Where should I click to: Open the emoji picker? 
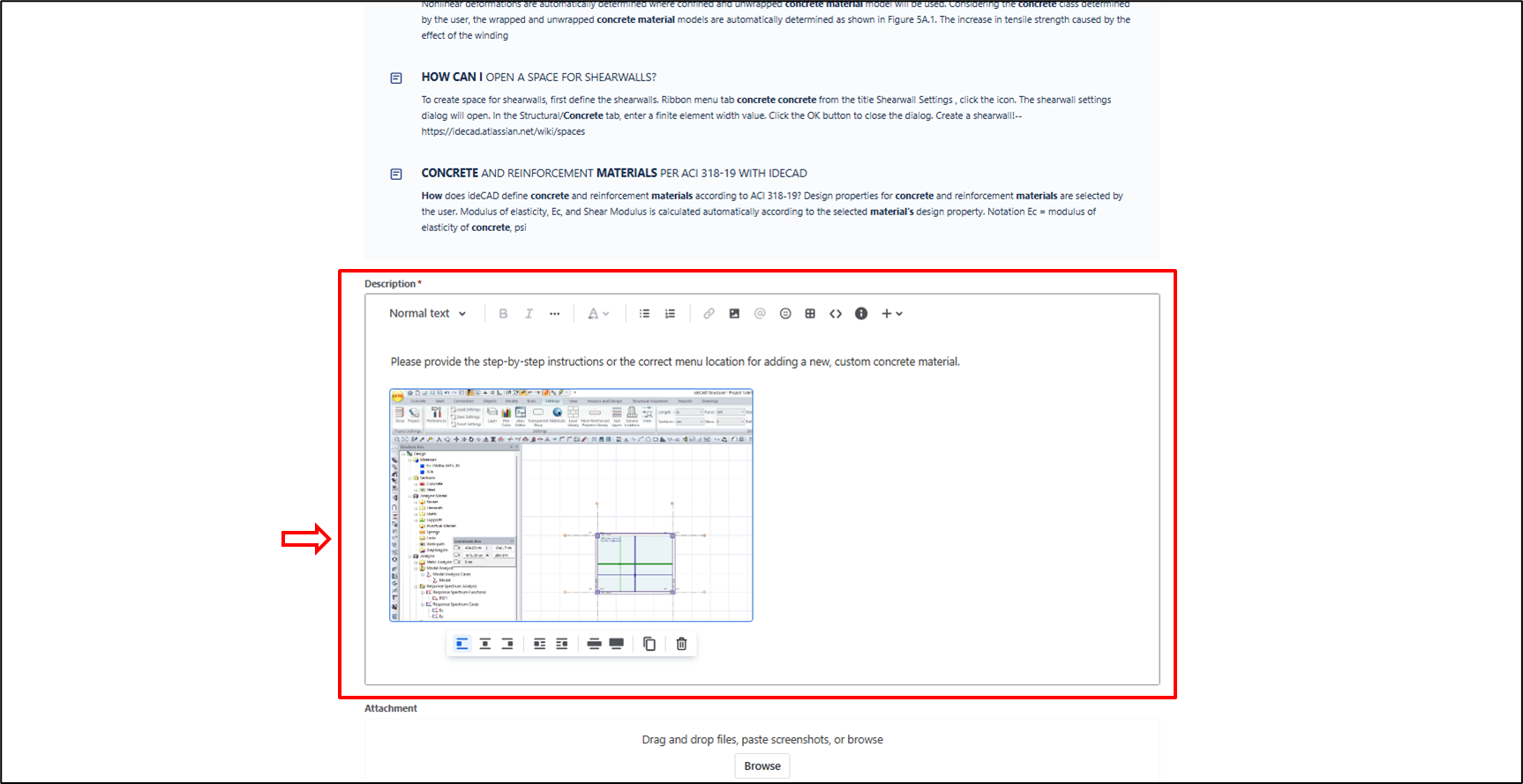tap(785, 313)
